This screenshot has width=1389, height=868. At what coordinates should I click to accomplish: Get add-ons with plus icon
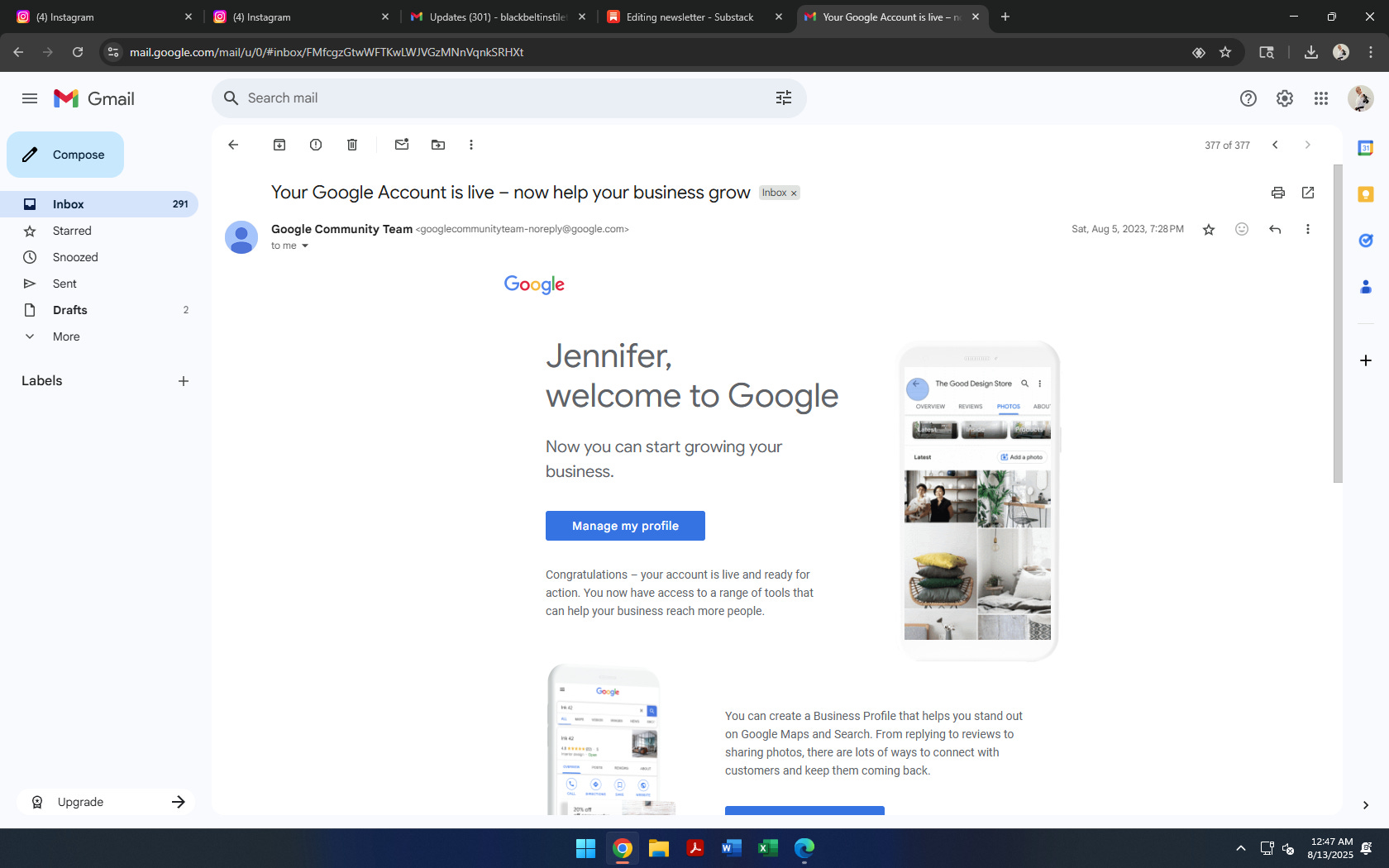[x=1366, y=360]
